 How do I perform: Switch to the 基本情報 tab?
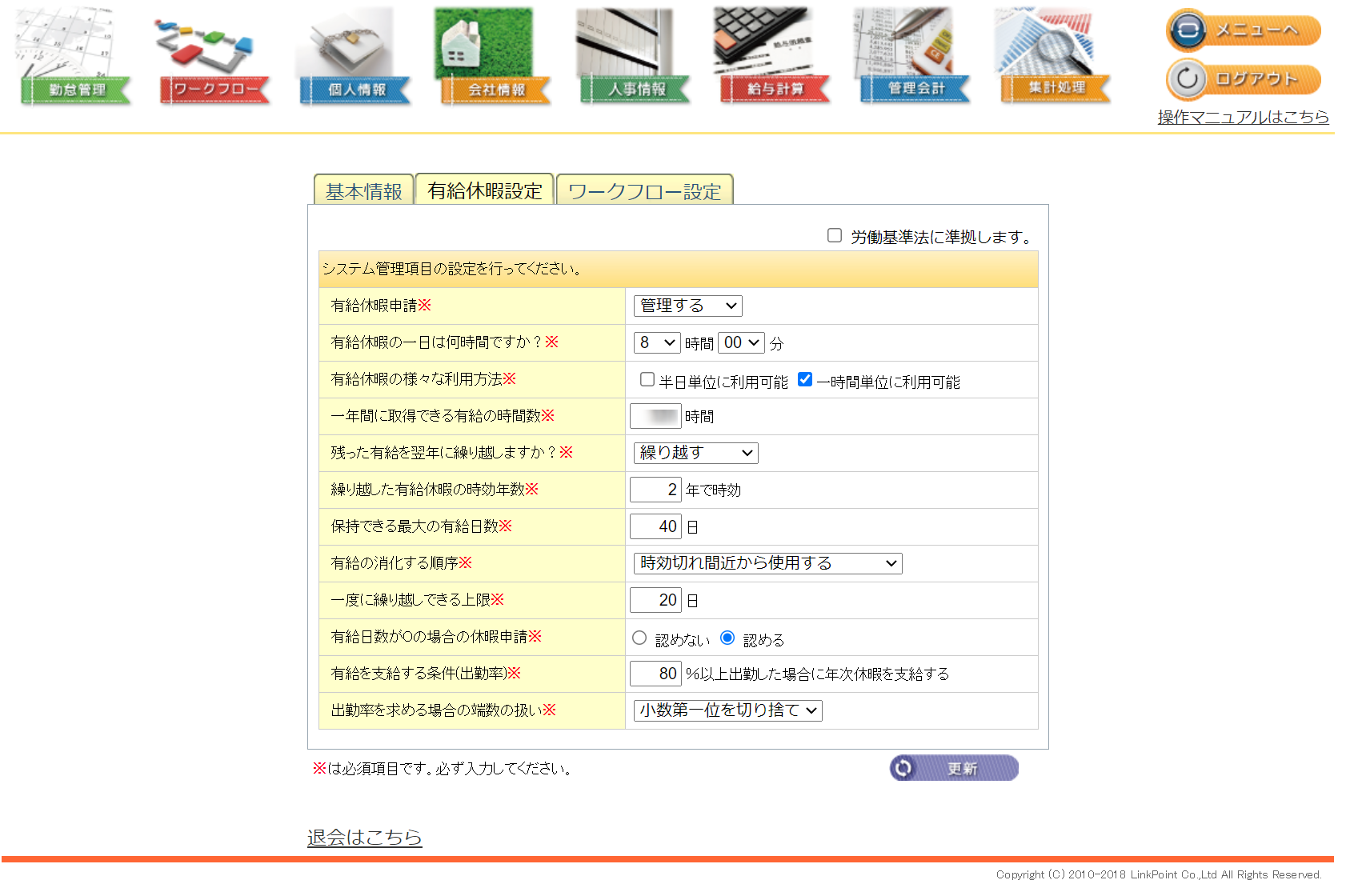[x=363, y=191]
